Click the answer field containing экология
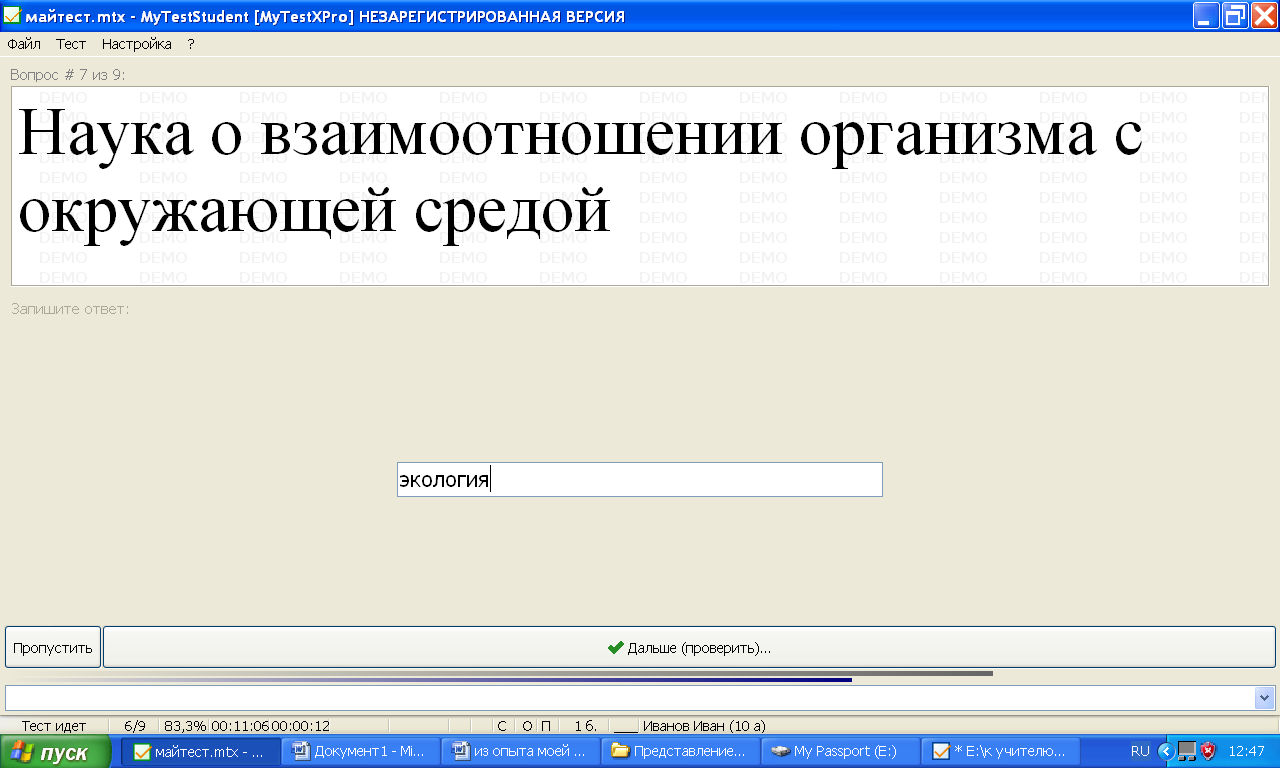 click(640, 480)
